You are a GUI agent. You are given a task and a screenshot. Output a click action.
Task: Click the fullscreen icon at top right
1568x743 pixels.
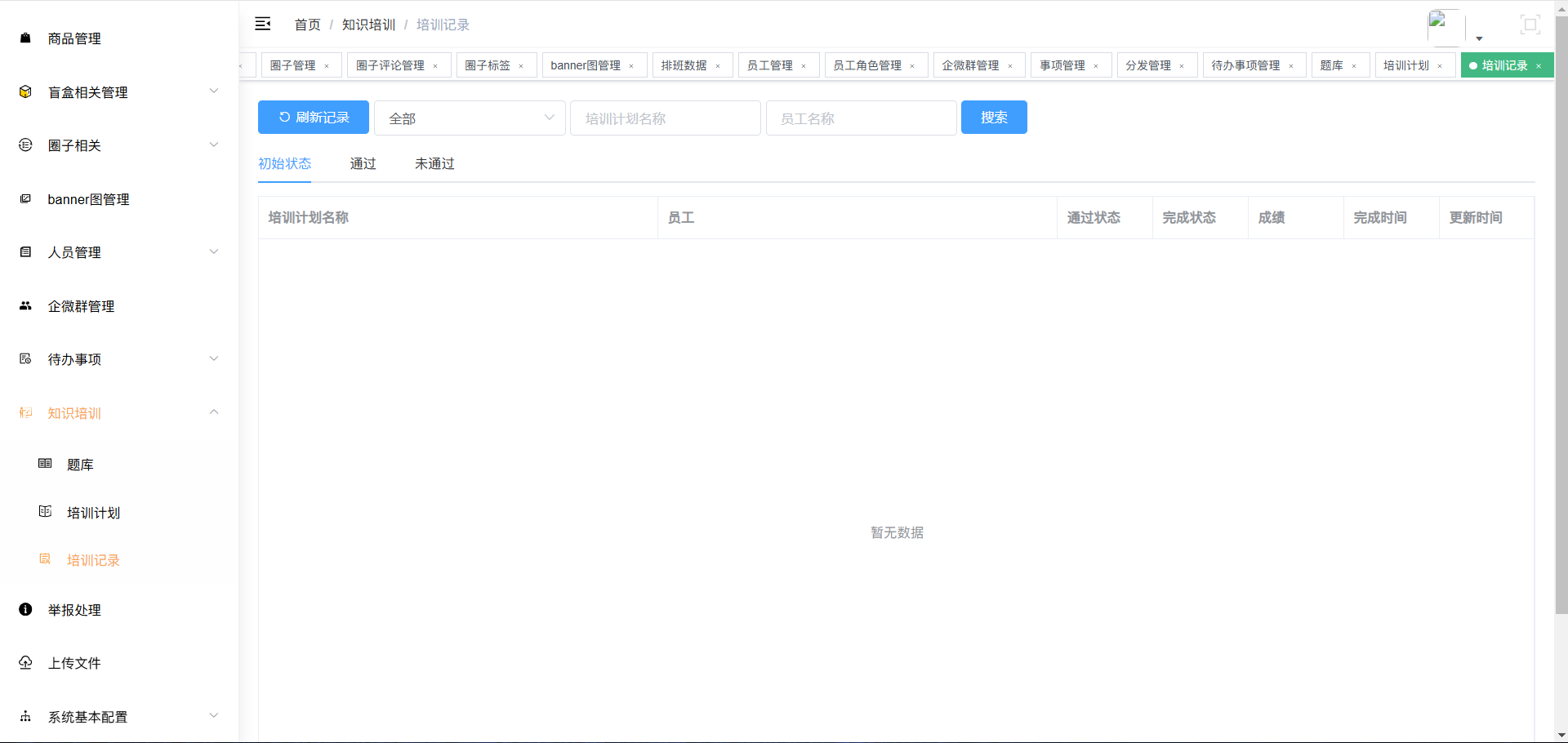click(1529, 24)
